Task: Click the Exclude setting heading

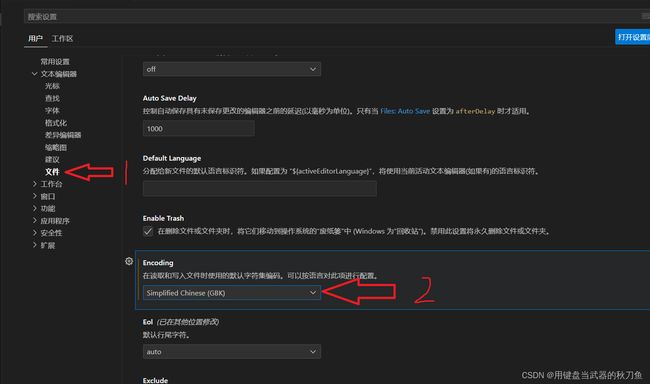Action: [x=155, y=380]
